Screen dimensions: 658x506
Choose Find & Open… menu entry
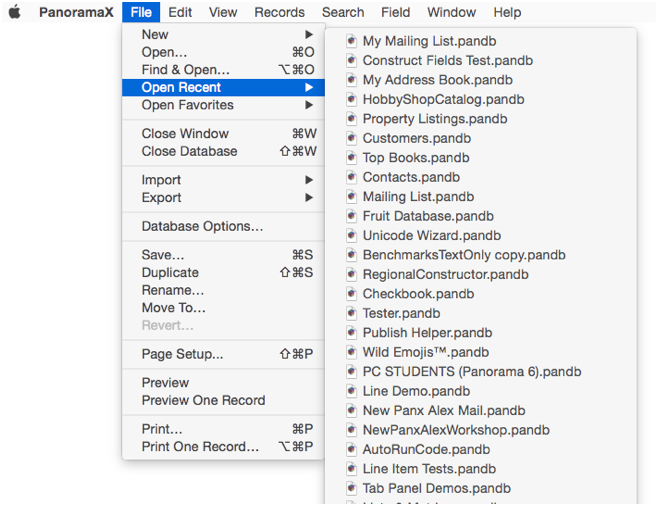(223, 70)
